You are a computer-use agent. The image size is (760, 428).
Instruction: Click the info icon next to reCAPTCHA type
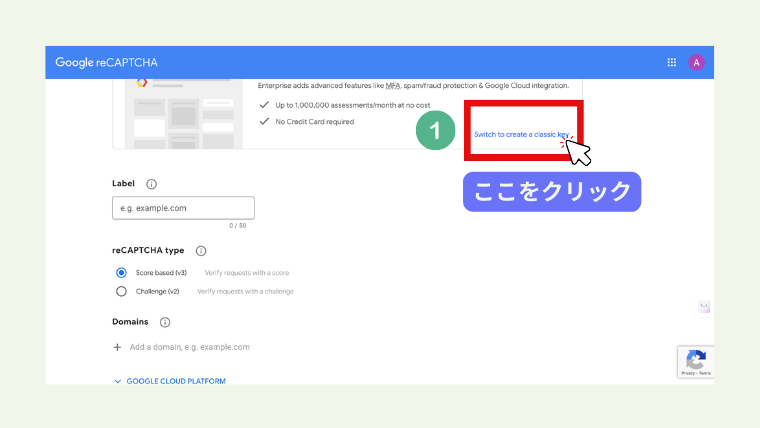coord(201,250)
